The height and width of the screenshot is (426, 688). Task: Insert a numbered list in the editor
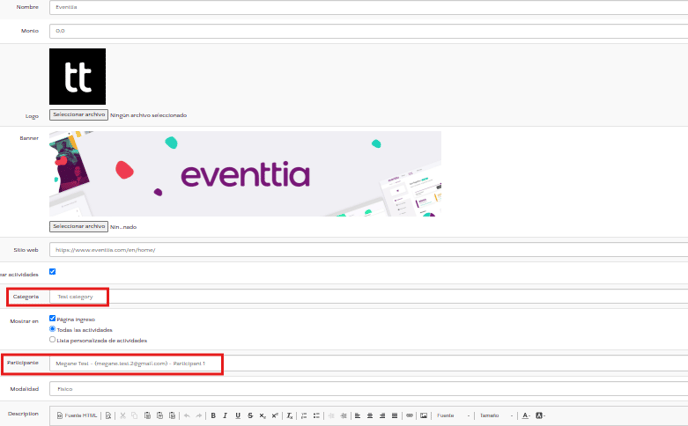pos(303,414)
